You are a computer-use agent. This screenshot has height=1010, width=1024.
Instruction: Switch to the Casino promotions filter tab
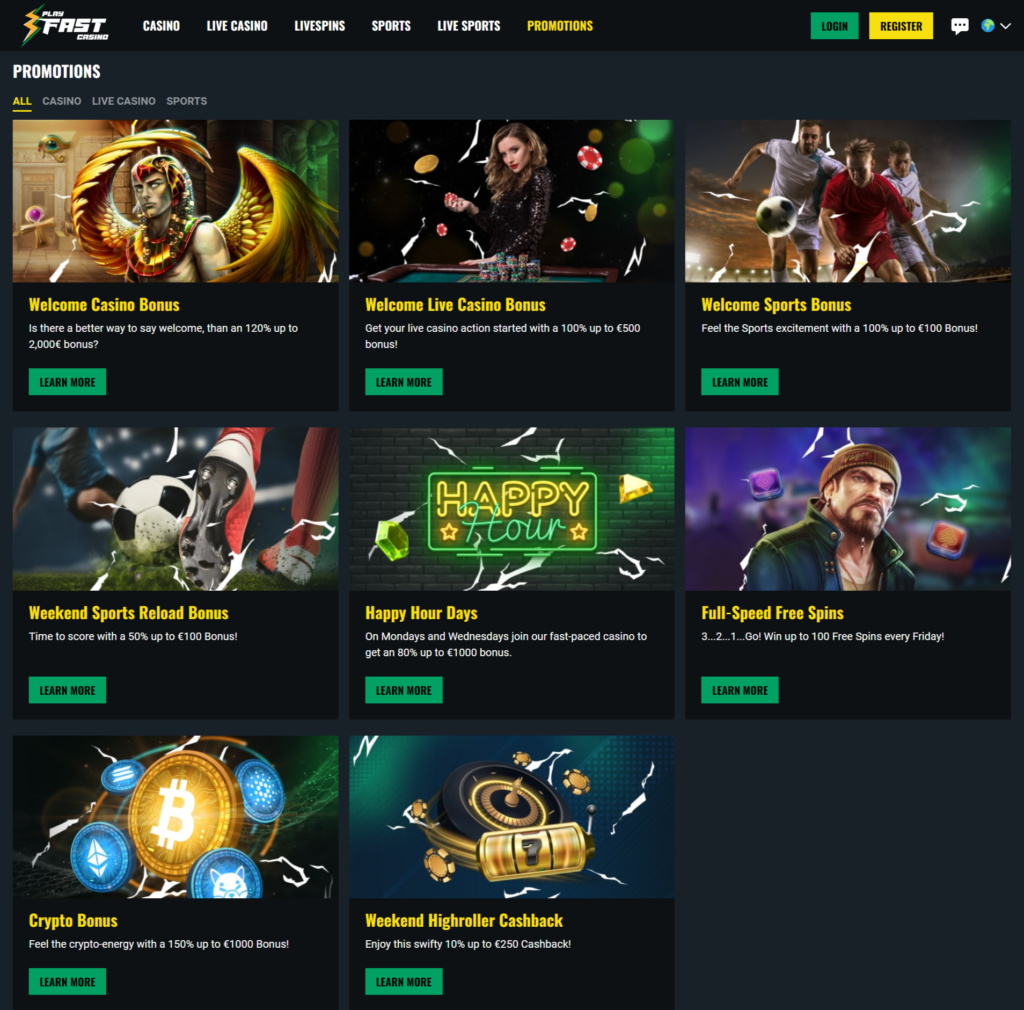point(61,101)
